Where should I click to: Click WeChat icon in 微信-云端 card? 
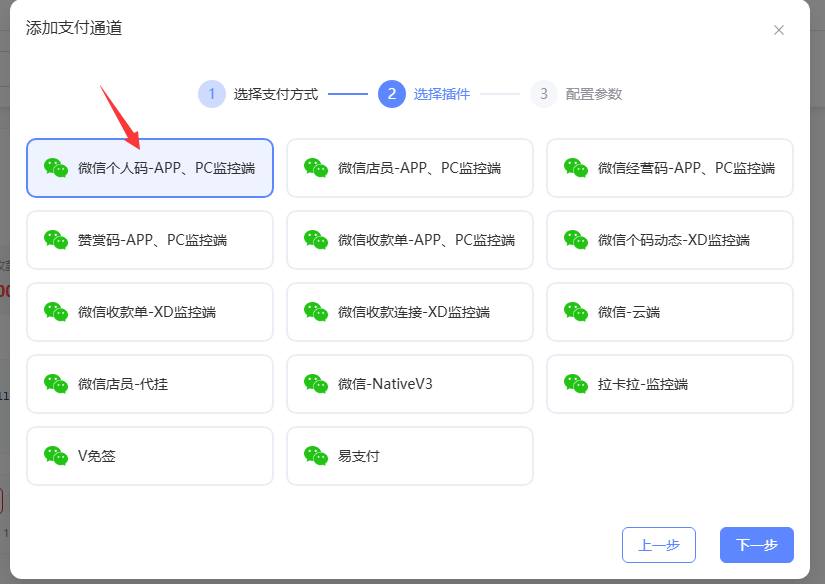[x=576, y=312]
